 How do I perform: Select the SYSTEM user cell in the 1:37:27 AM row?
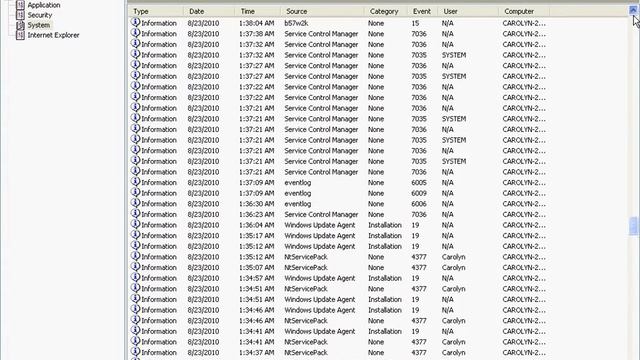click(x=453, y=76)
